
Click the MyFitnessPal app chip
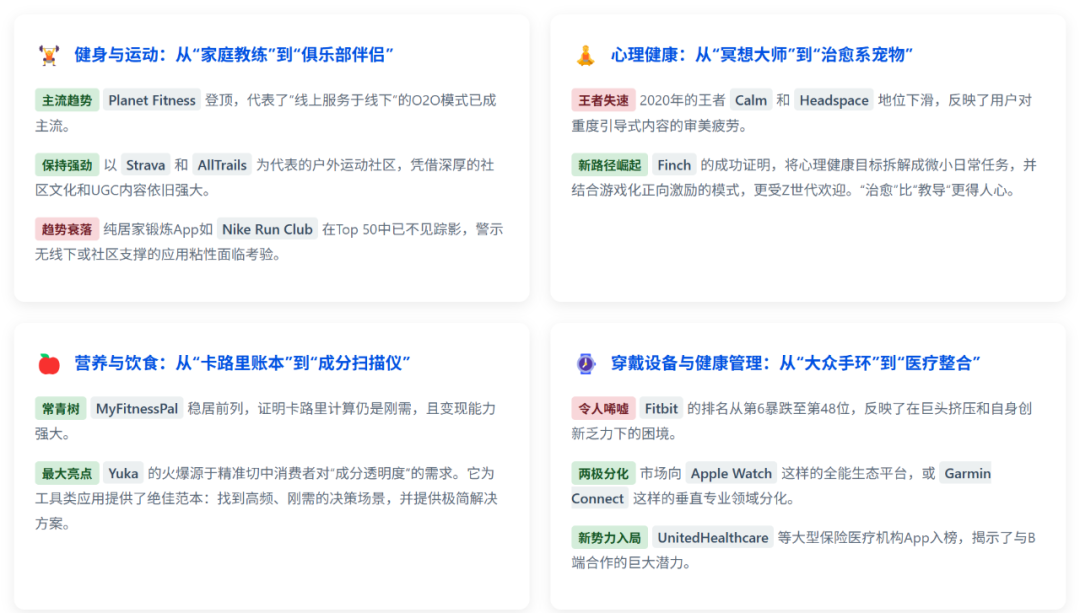coord(136,409)
